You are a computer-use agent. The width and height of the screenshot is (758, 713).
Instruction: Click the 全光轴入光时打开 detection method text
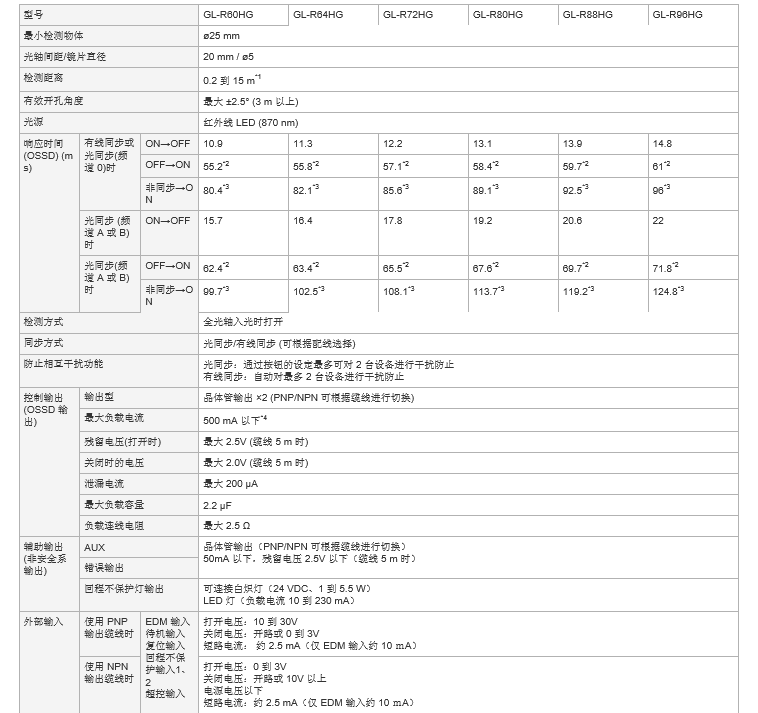[x=242, y=321]
